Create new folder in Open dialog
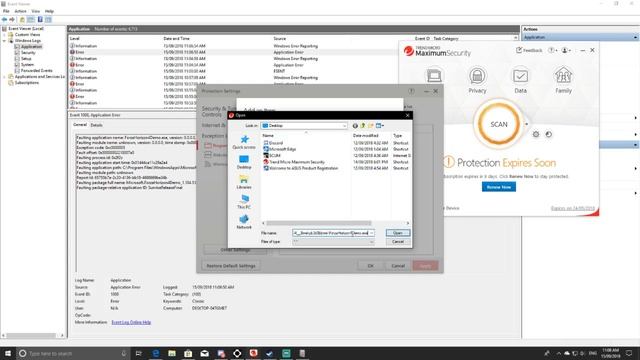 click(x=371, y=126)
